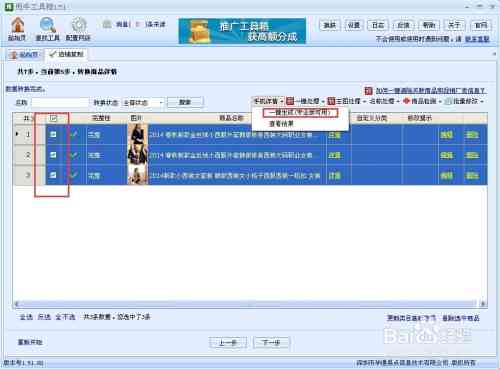Click the red 商品检测 icon
Screen dimensions: 500x369
click(x=406, y=101)
